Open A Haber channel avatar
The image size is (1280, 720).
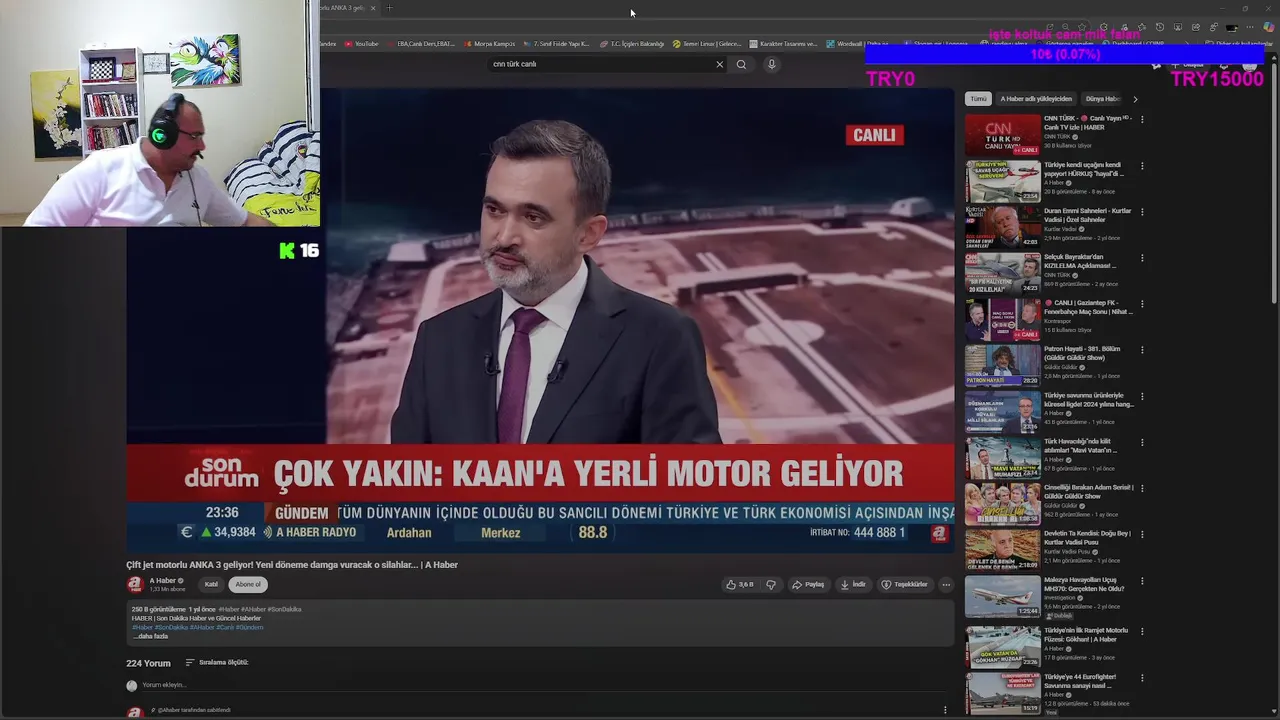134,584
